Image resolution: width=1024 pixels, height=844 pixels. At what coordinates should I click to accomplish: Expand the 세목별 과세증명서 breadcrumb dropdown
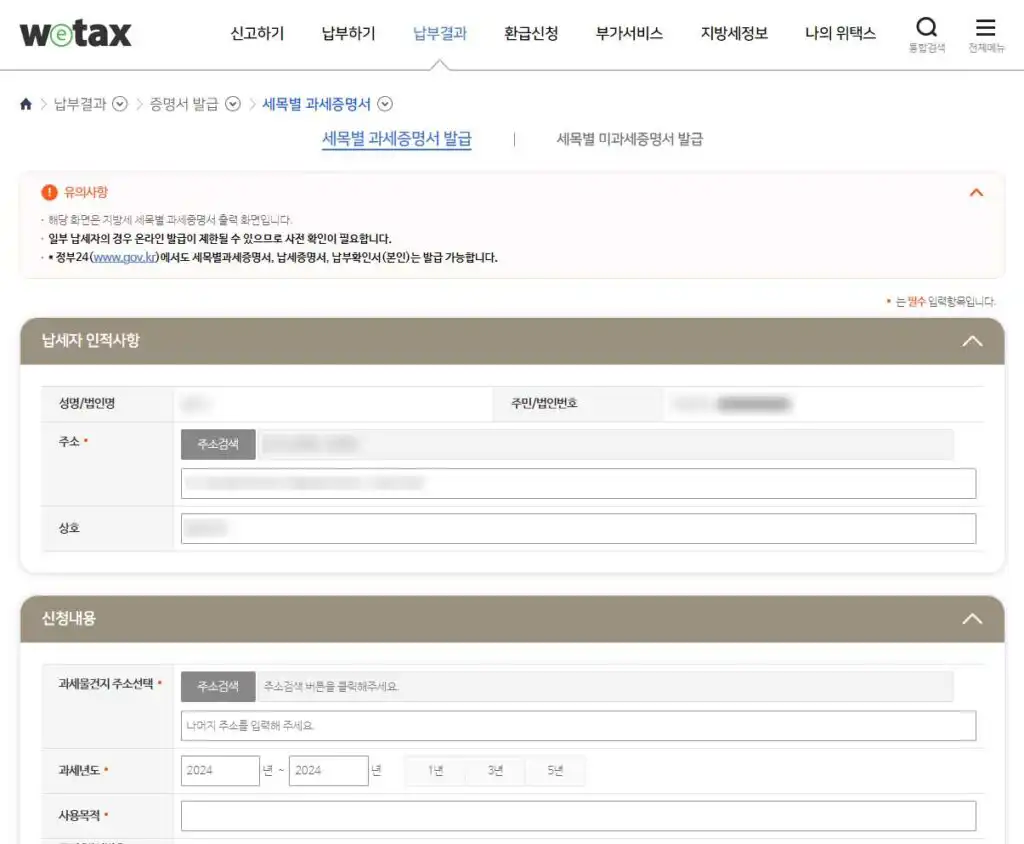pos(385,104)
